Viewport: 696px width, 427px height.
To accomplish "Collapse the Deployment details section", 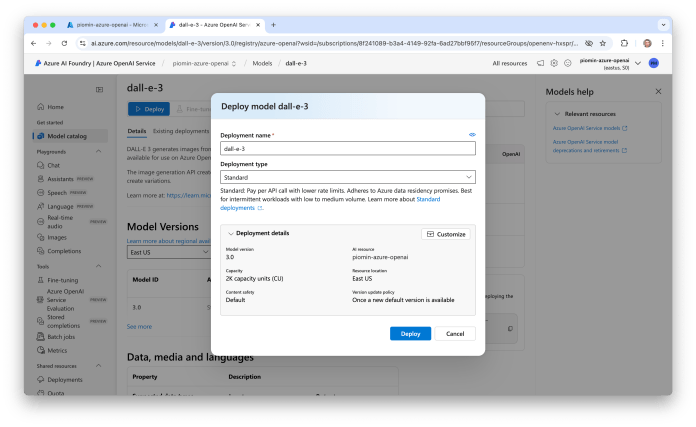I will 231,233.
